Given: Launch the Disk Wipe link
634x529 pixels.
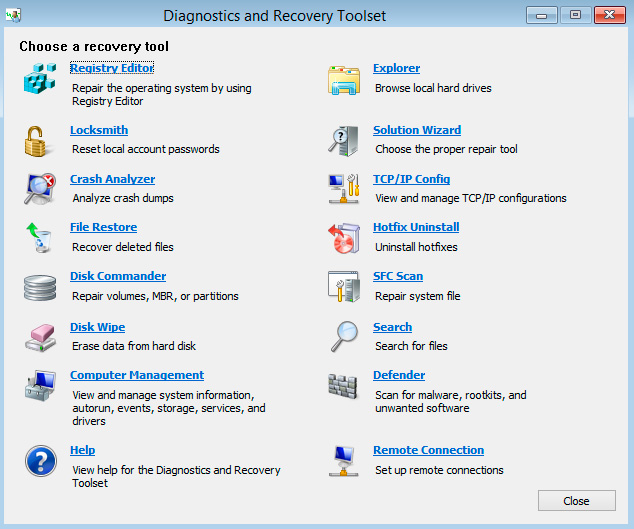Looking at the screenshot, I should [97, 327].
